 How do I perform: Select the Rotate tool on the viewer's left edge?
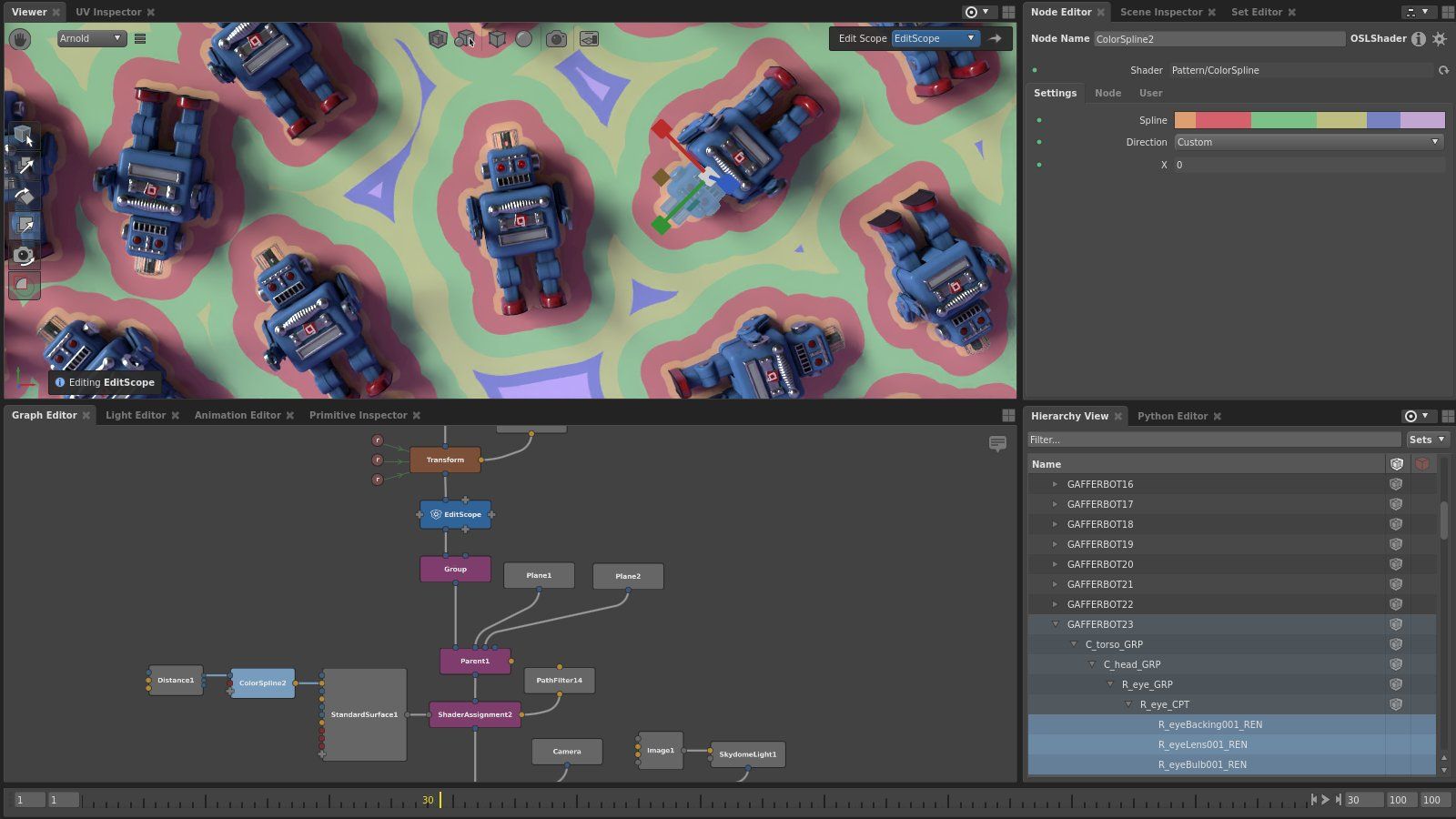click(x=25, y=196)
